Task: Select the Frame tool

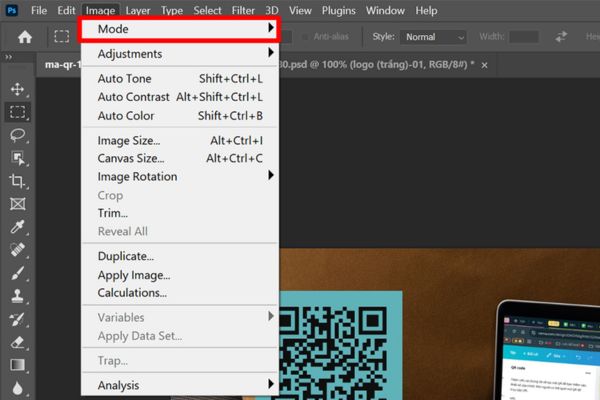Action: tap(17, 204)
